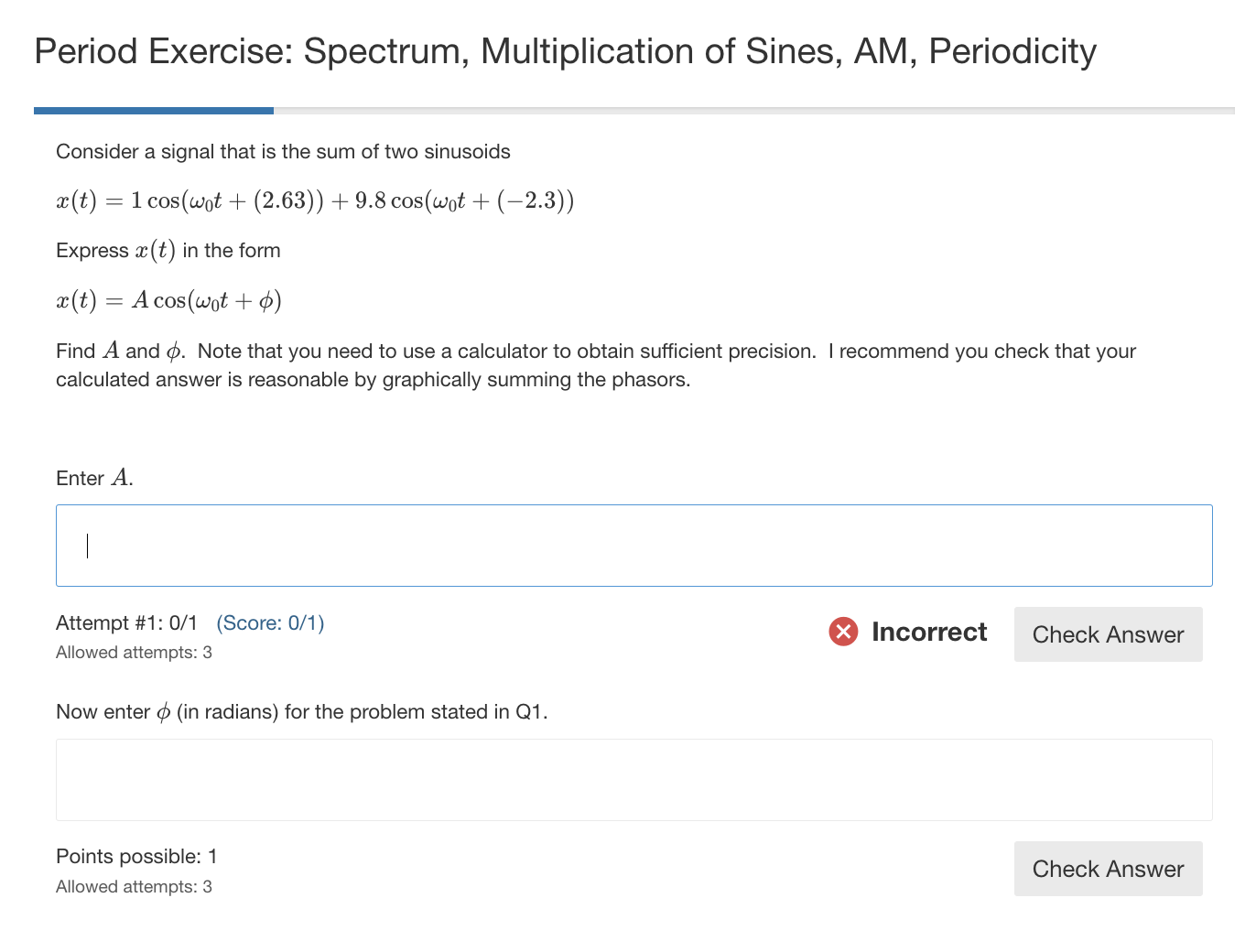Click the X mark inside the error badge
This screenshot has height=952, width=1256.
coord(843,632)
